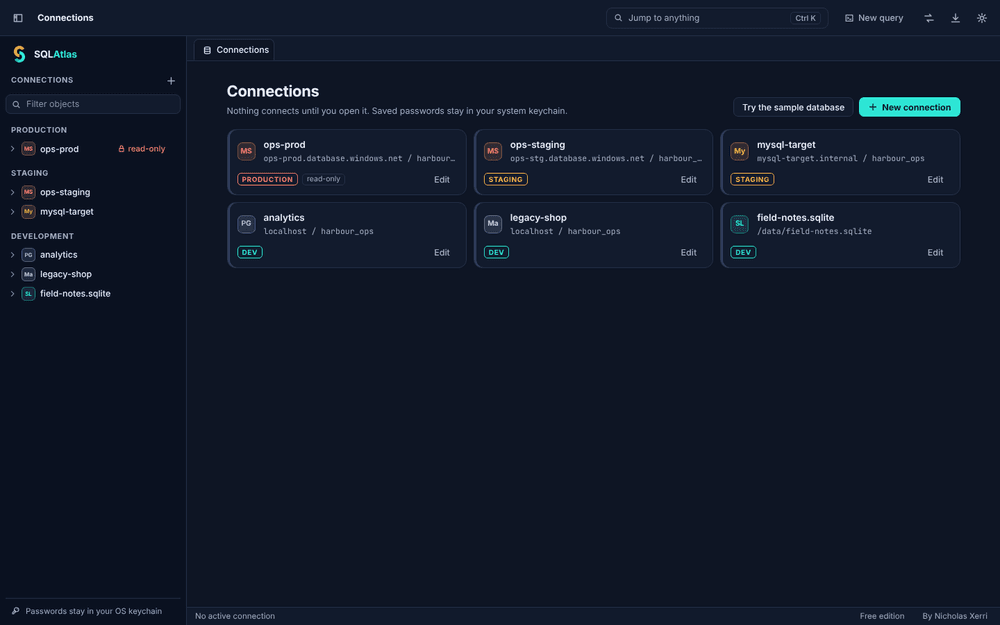This screenshot has height=625, width=1000.
Task: Edit the ops-prod connection
Action: pos(442,180)
